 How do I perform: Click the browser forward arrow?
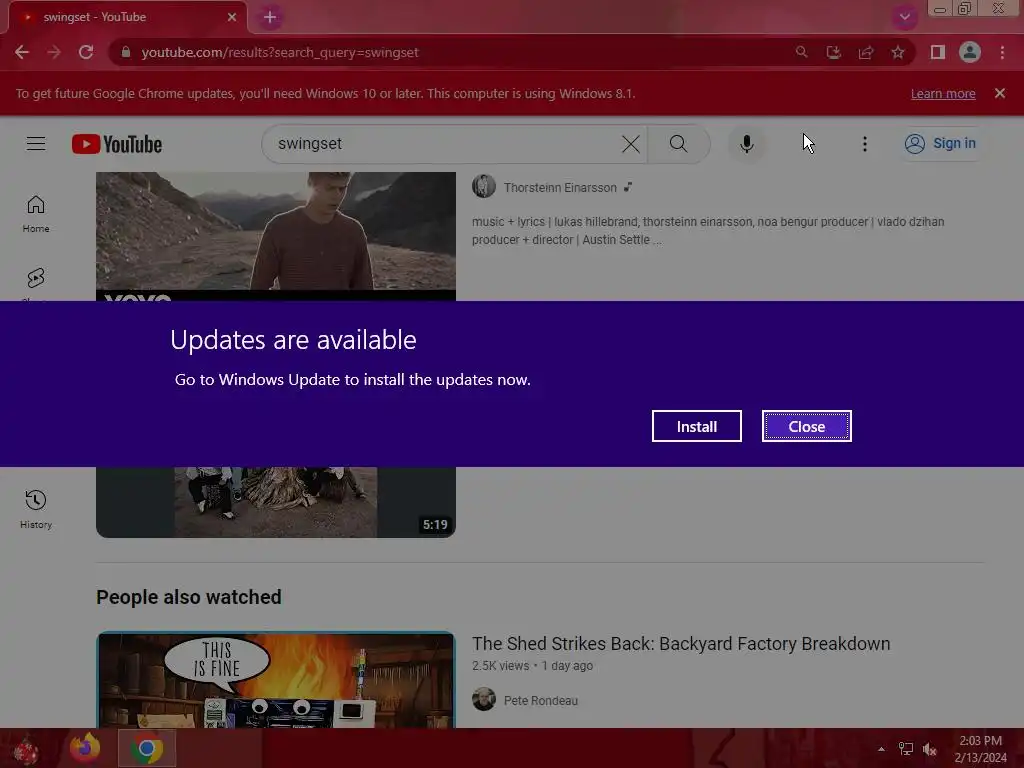click(54, 52)
